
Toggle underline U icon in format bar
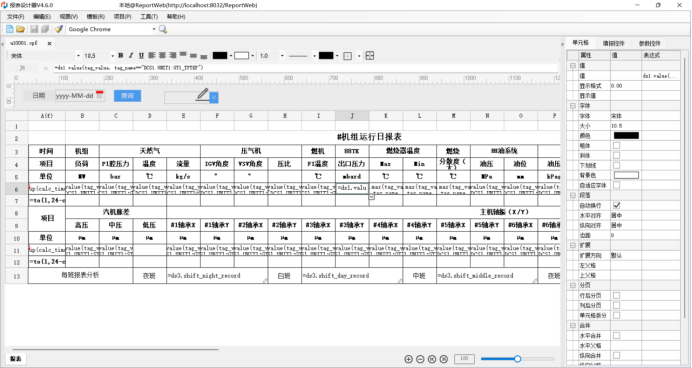click(141, 56)
